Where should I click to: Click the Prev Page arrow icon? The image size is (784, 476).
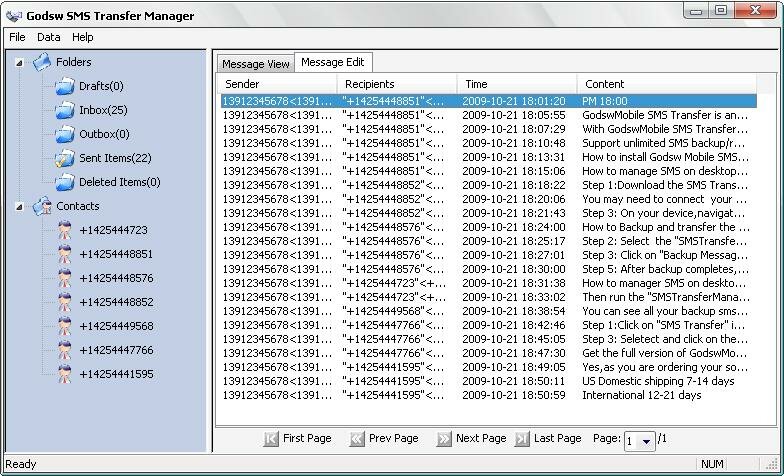point(356,439)
